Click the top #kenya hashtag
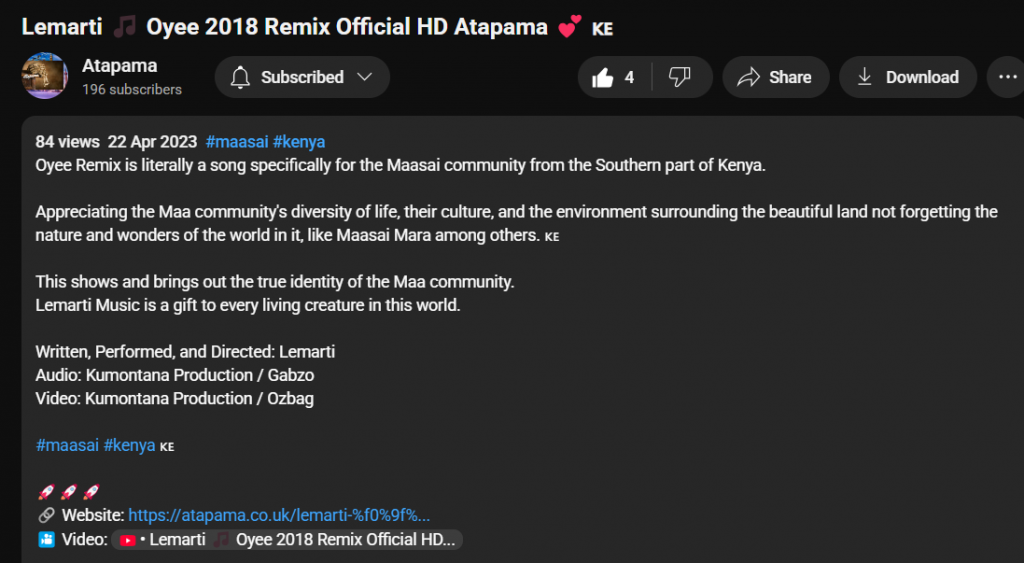The height and width of the screenshot is (563, 1024). click(298, 142)
